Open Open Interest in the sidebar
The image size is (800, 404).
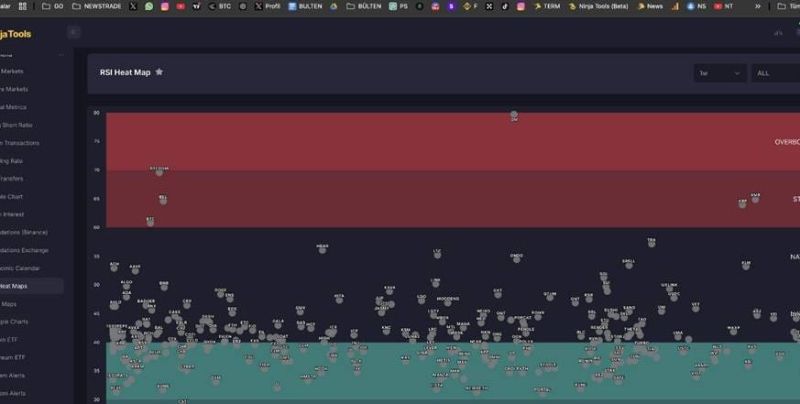coord(12,215)
